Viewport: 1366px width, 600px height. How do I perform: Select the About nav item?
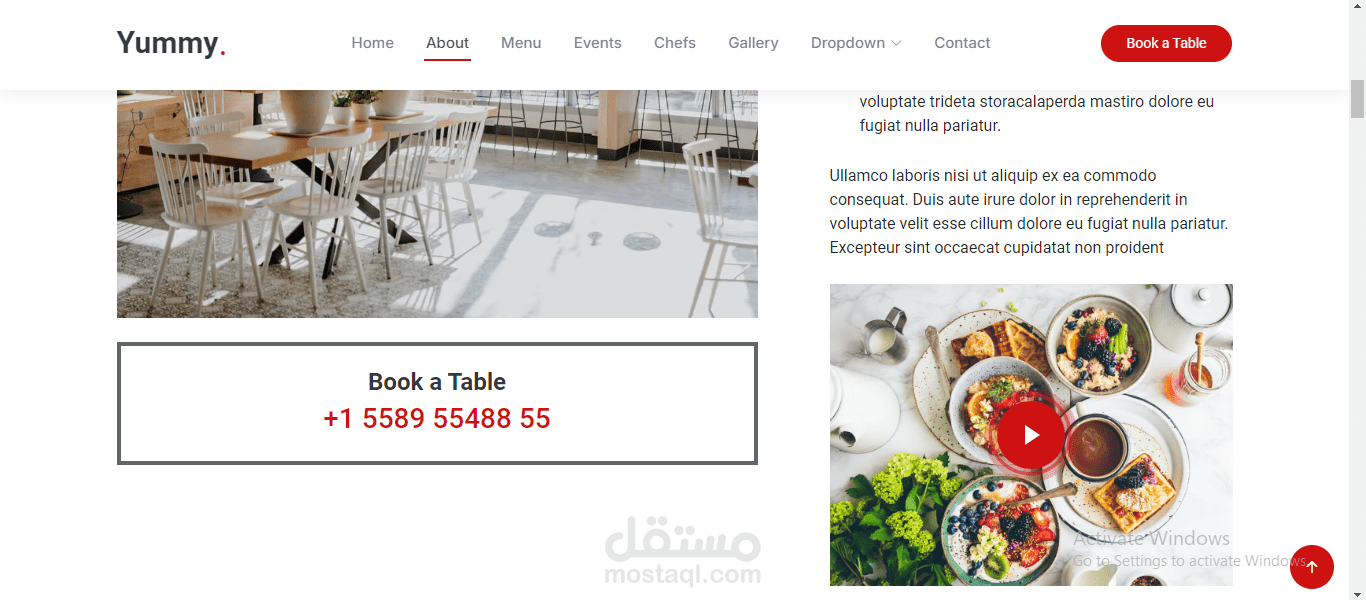pos(447,43)
